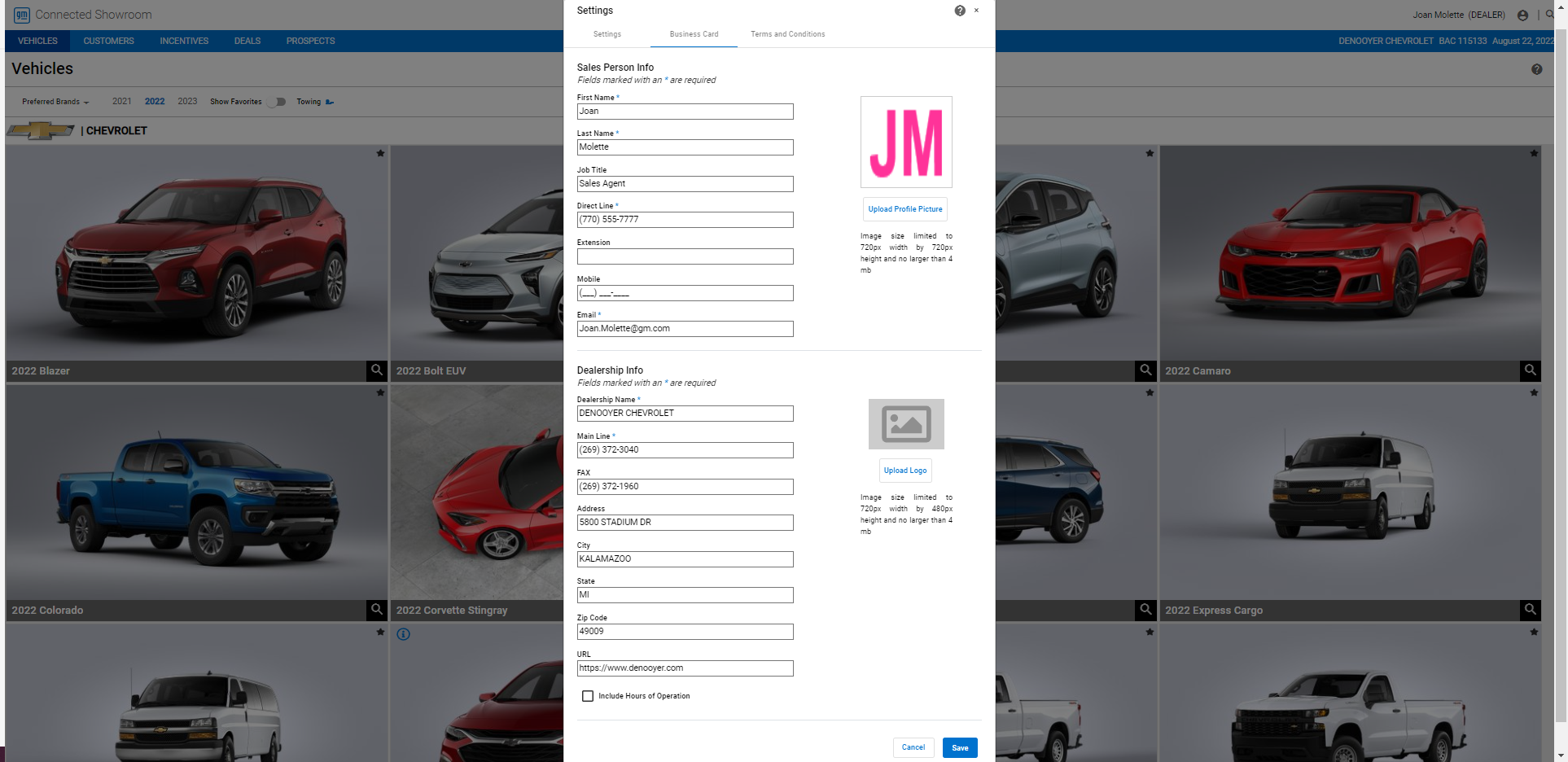Image resolution: width=1568 pixels, height=762 pixels.
Task: Favorite the 2022 Blazer with its star
Action: 380,153
